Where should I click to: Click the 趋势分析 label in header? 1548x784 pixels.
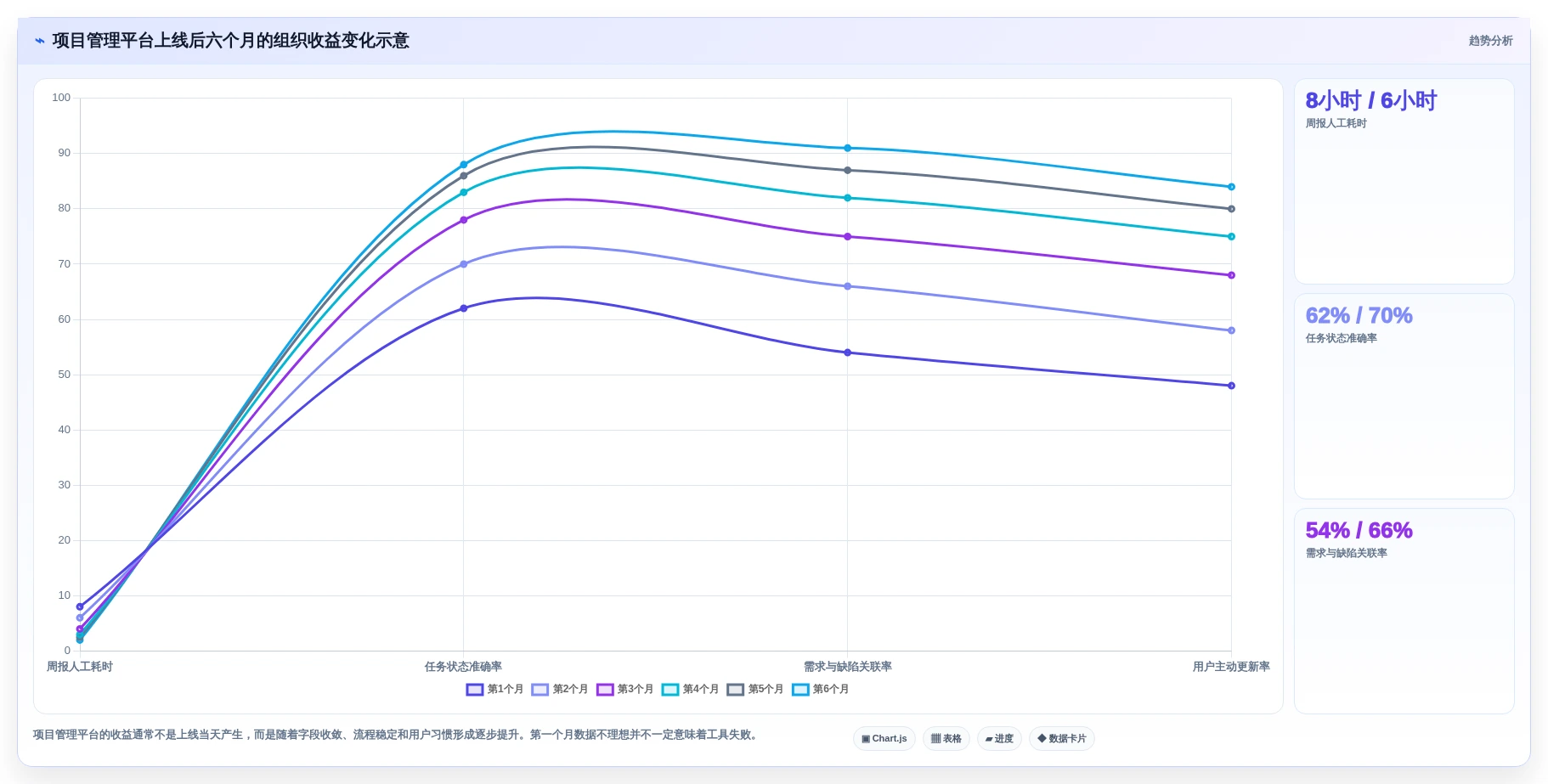1490,41
